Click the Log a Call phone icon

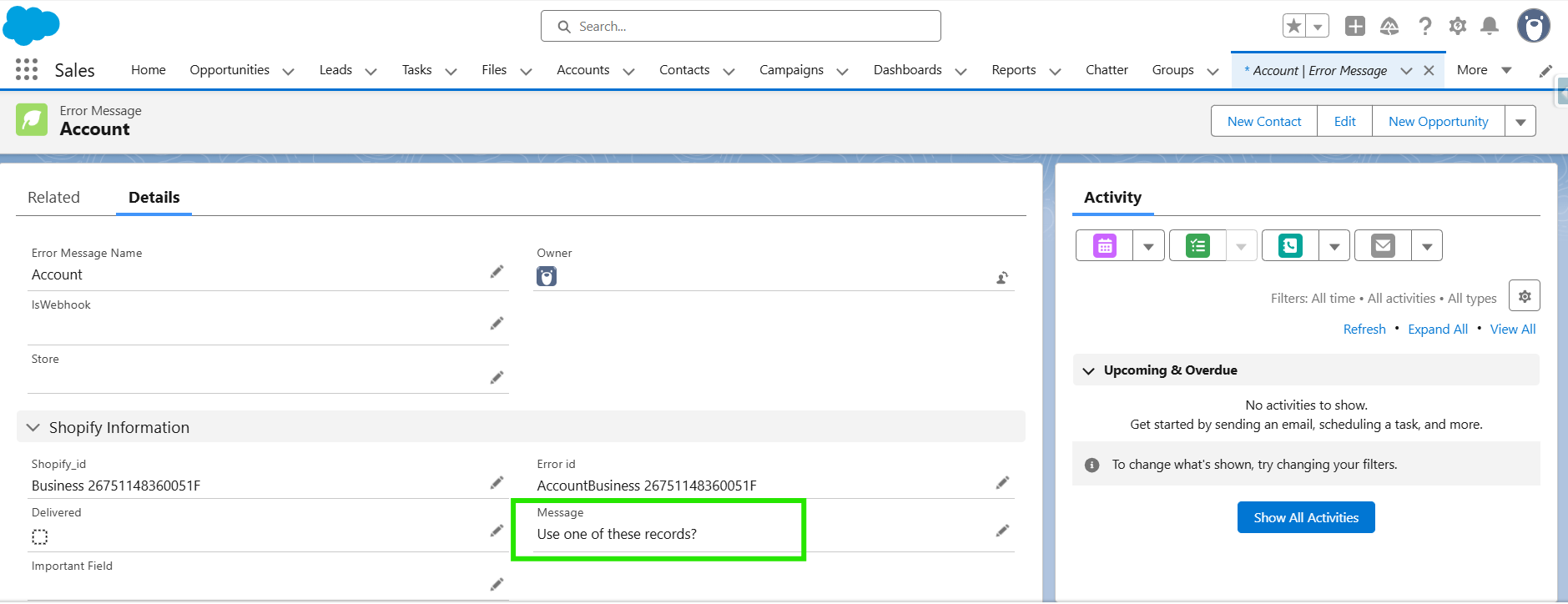[1290, 246]
